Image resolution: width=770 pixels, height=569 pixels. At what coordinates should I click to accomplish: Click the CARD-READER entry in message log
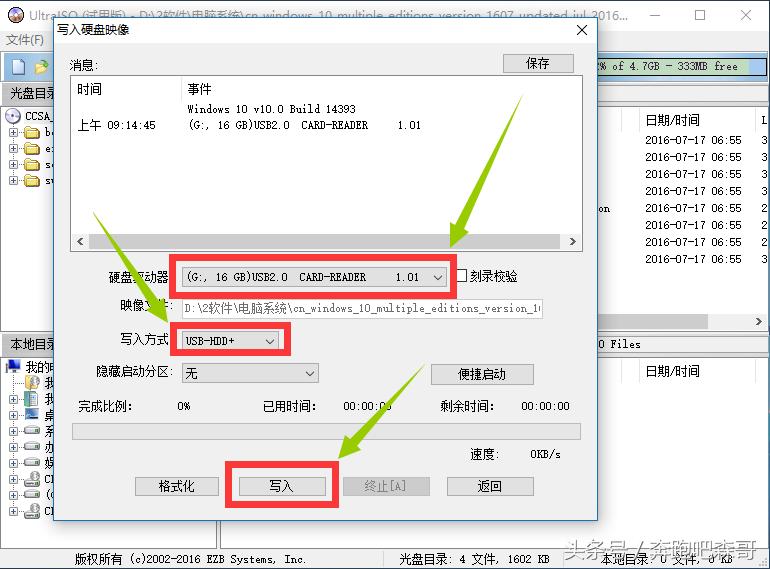click(x=304, y=125)
